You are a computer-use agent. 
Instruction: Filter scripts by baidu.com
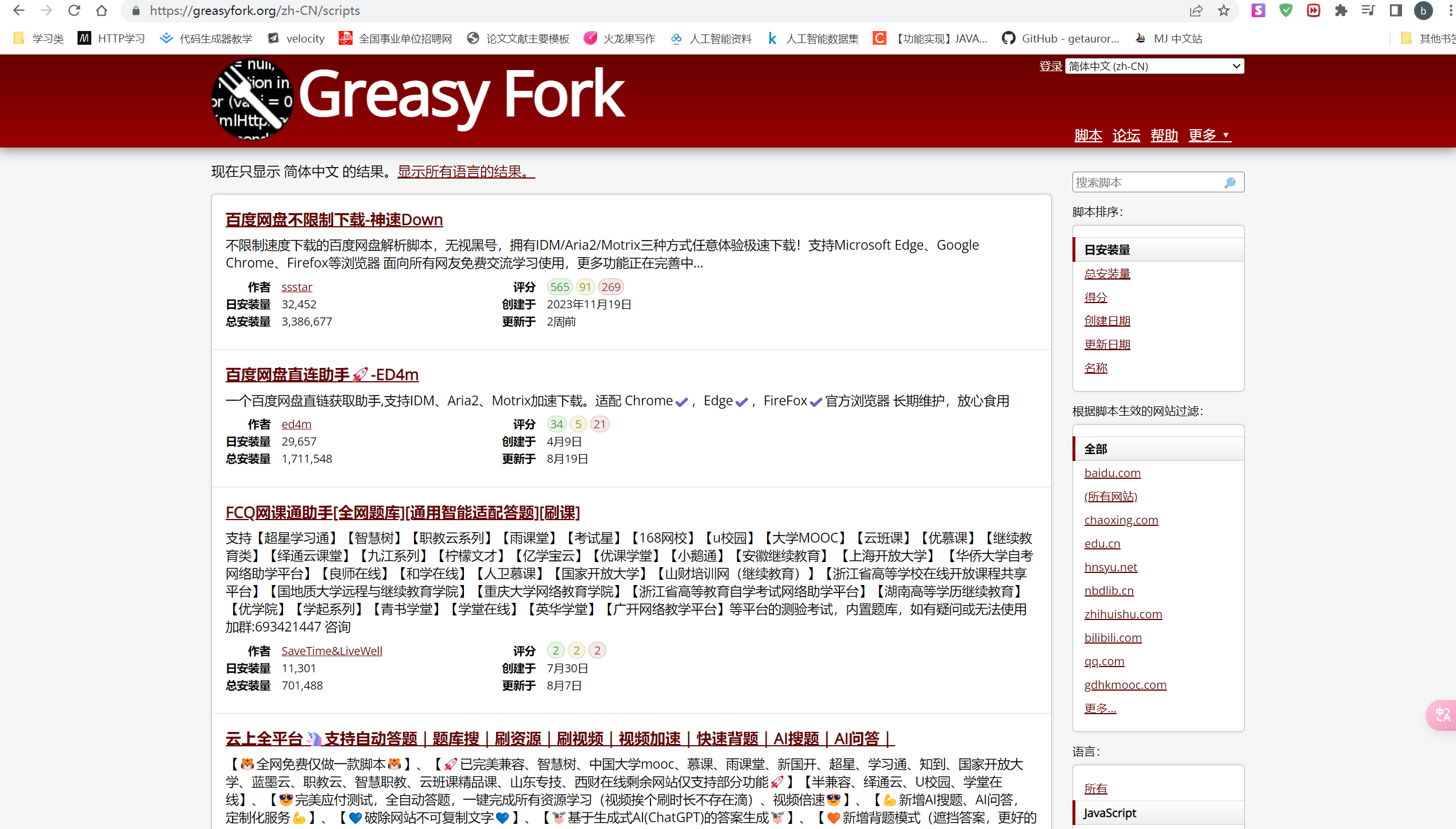[1112, 473]
